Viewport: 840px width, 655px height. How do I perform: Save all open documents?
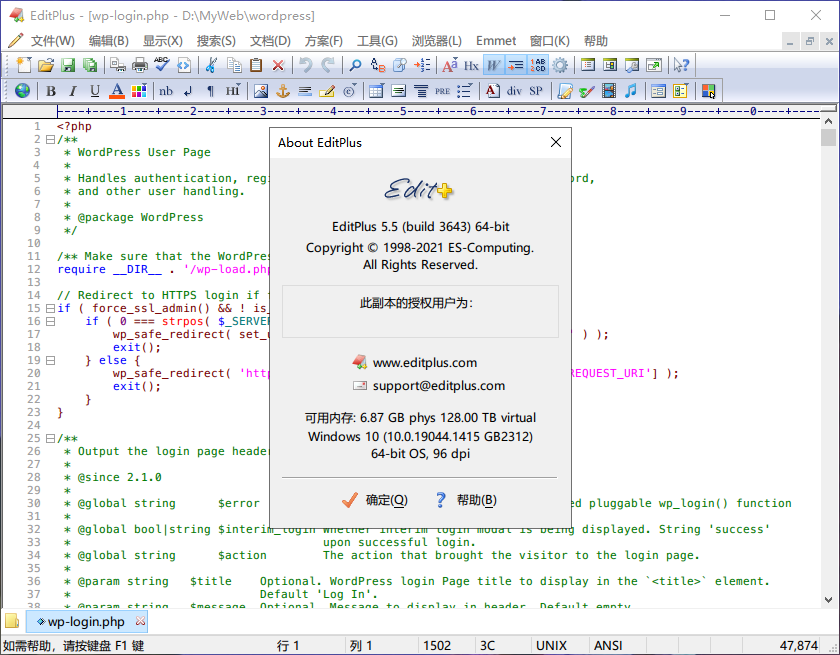coord(90,65)
